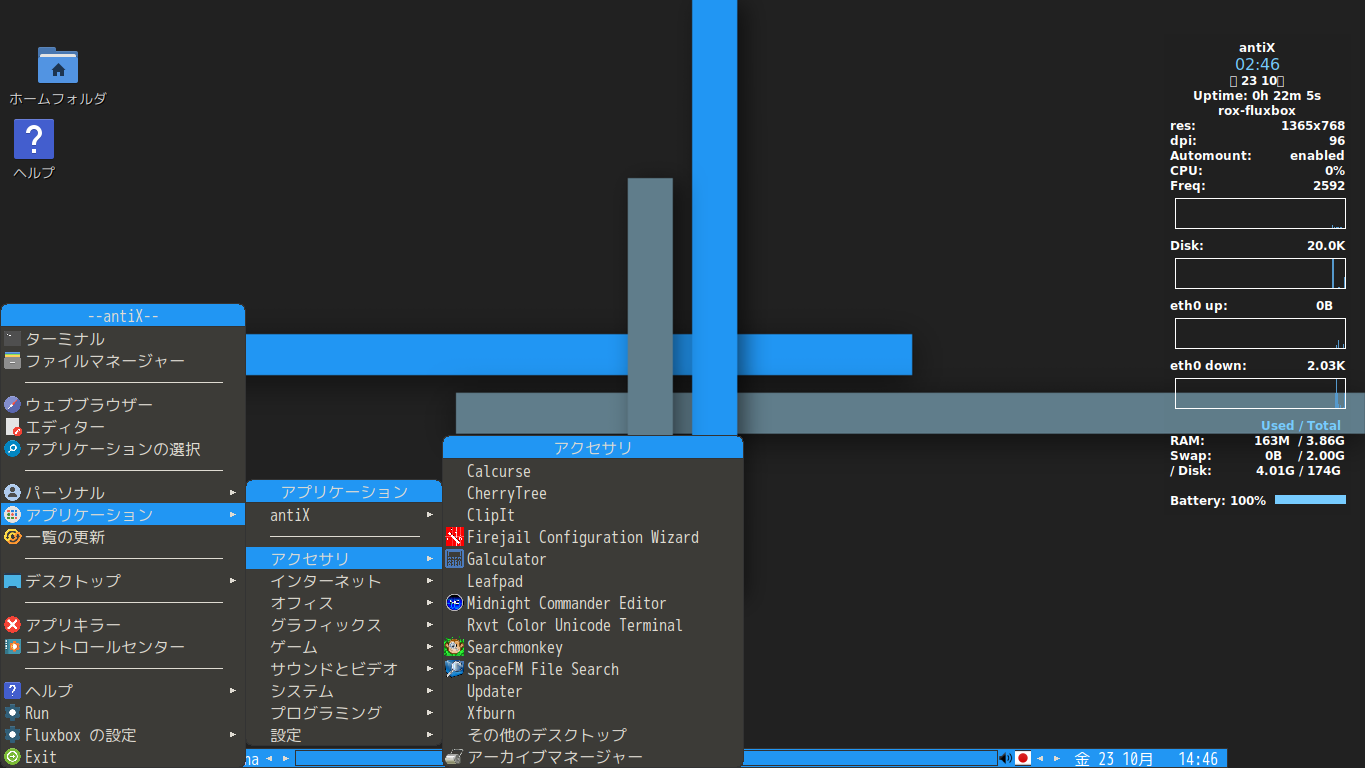The image size is (1365, 768).
Task: Open その他のデスクトップ entry
Action: click(593, 735)
